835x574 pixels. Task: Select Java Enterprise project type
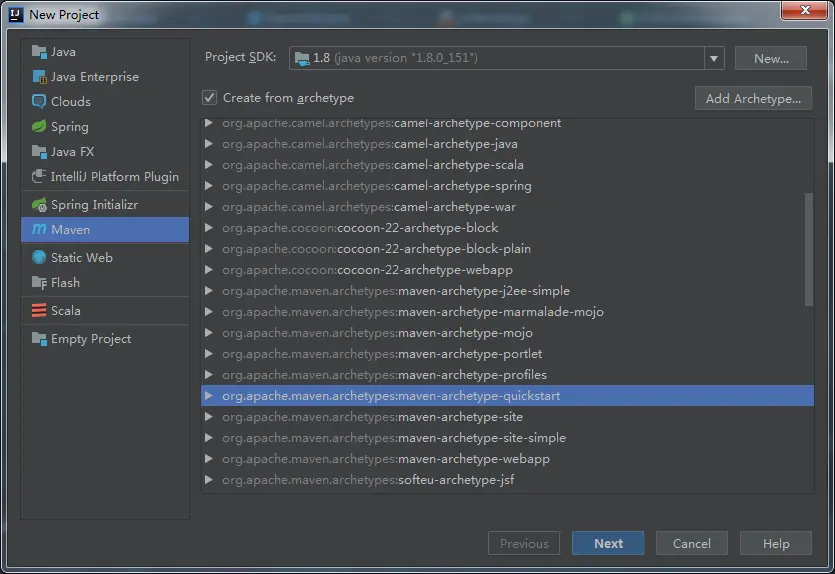pyautogui.click(x=105, y=77)
